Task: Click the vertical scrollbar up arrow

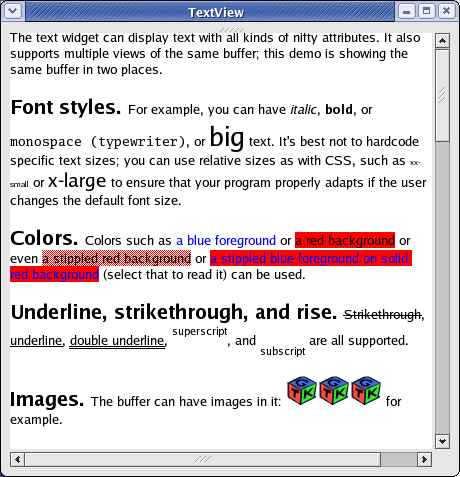Action: [x=442, y=41]
